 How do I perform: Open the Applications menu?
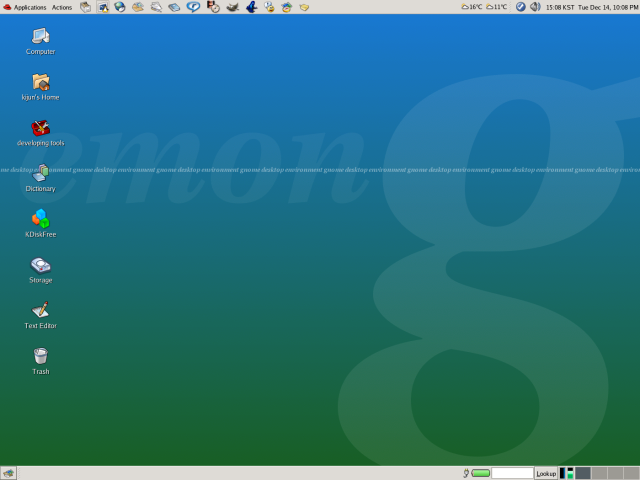pos(24,7)
